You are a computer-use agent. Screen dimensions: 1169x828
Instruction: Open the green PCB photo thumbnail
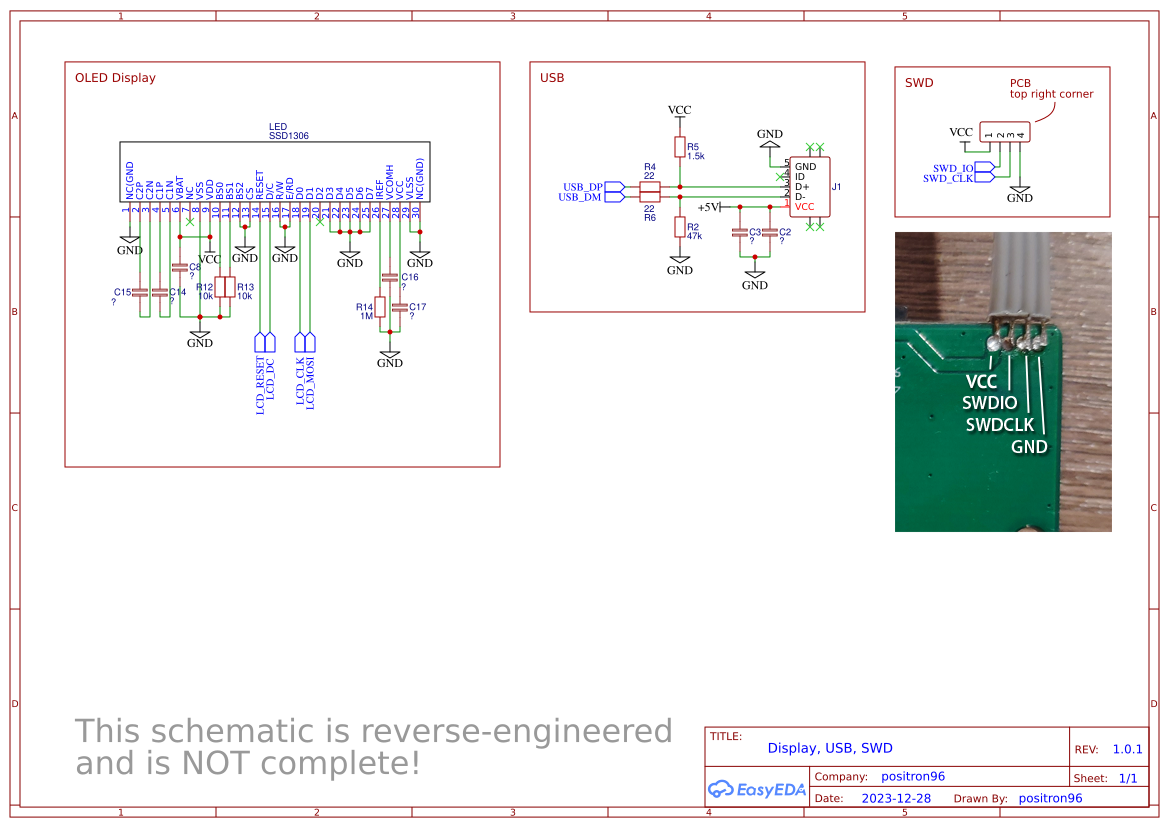pos(1002,382)
